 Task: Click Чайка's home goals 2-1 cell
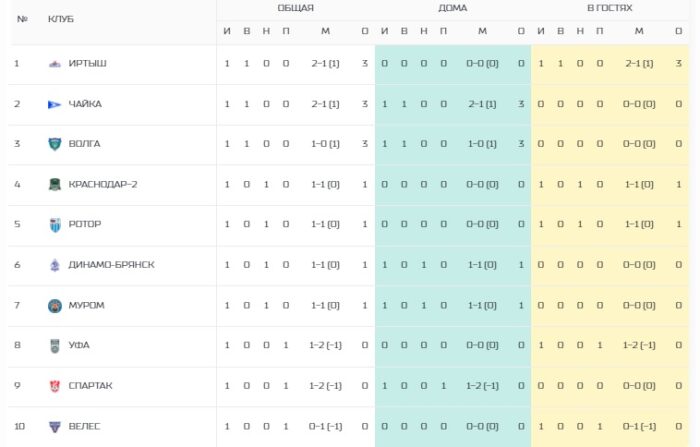coord(482,104)
